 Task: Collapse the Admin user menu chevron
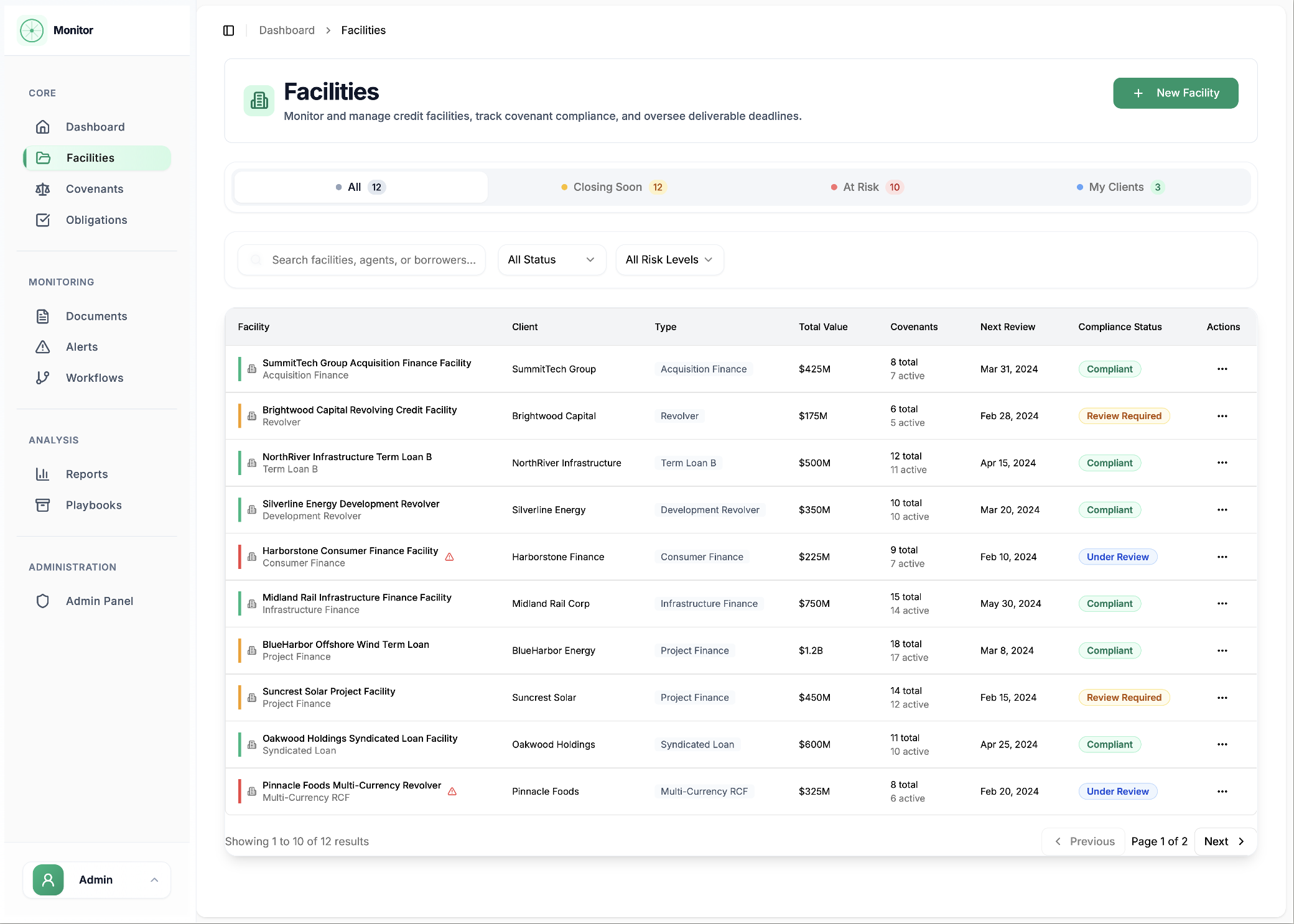pos(155,880)
